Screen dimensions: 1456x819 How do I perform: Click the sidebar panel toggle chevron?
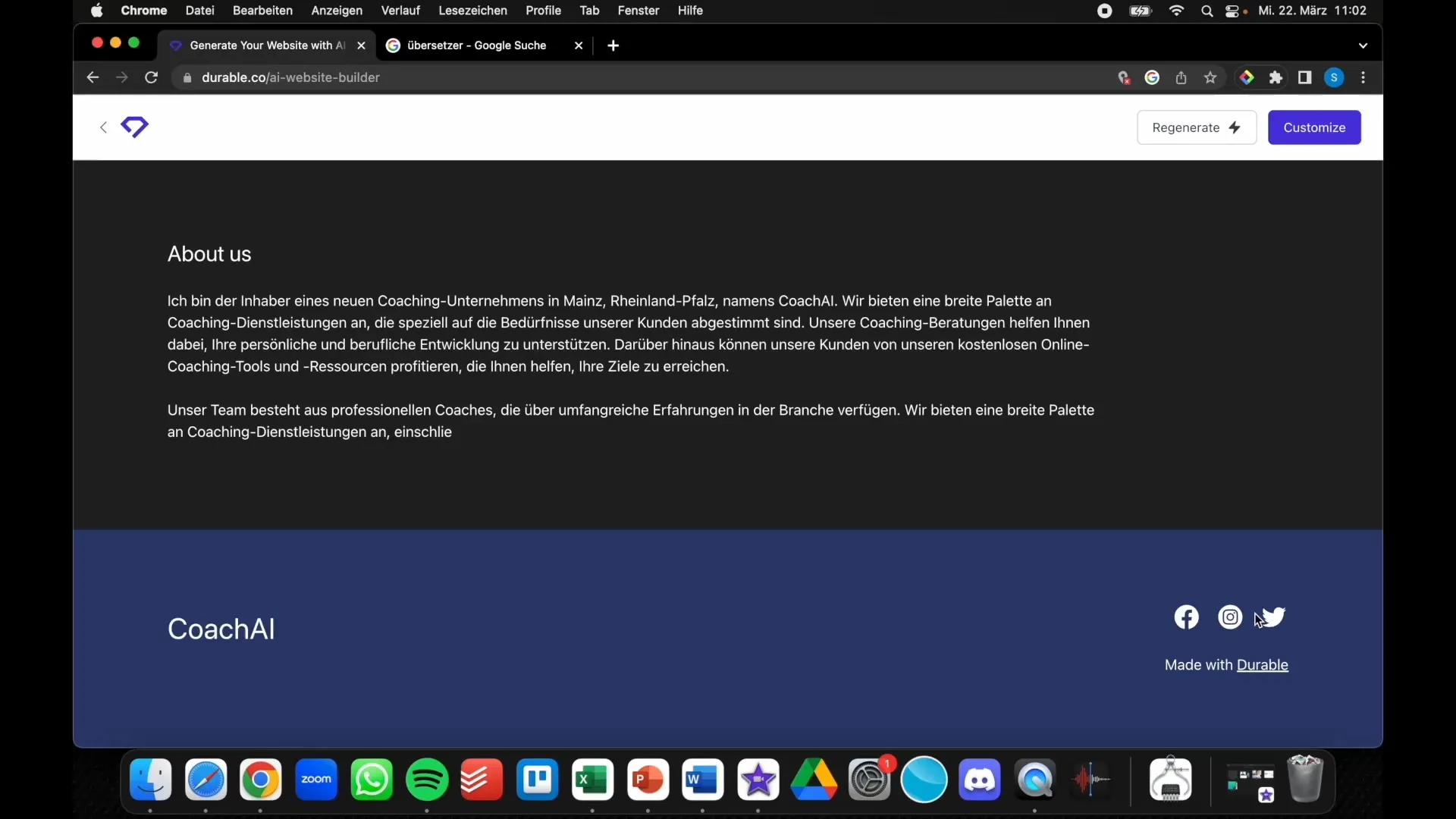tap(104, 127)
